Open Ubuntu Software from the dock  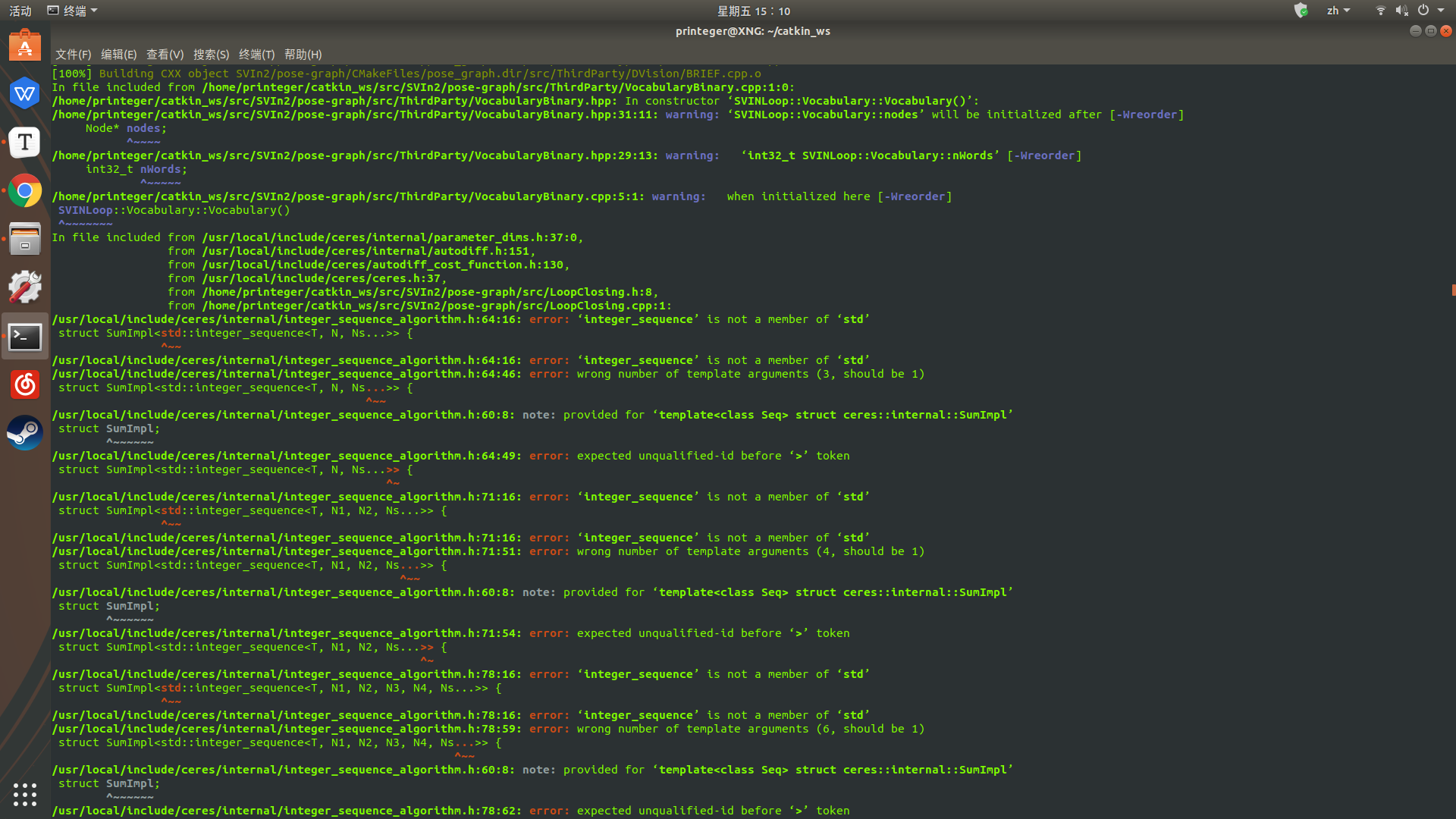tap(25, 46)
